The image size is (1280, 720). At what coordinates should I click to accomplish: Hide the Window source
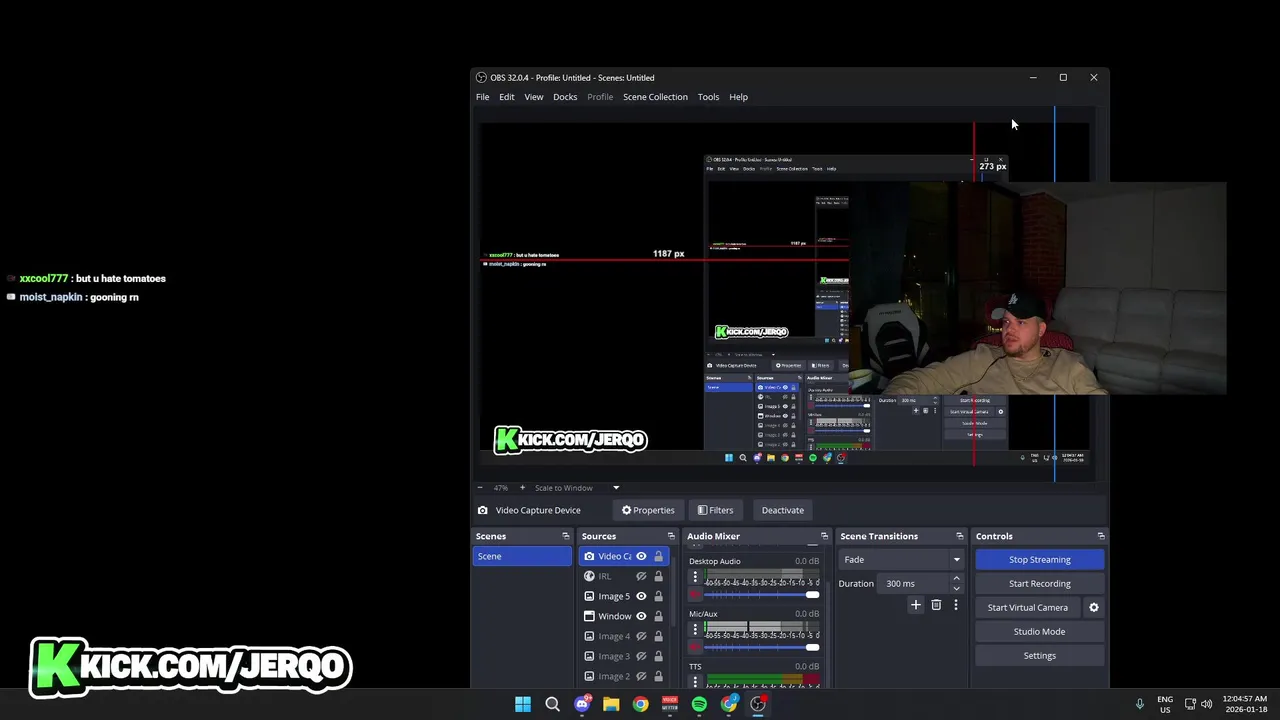(x=641, y=616)
